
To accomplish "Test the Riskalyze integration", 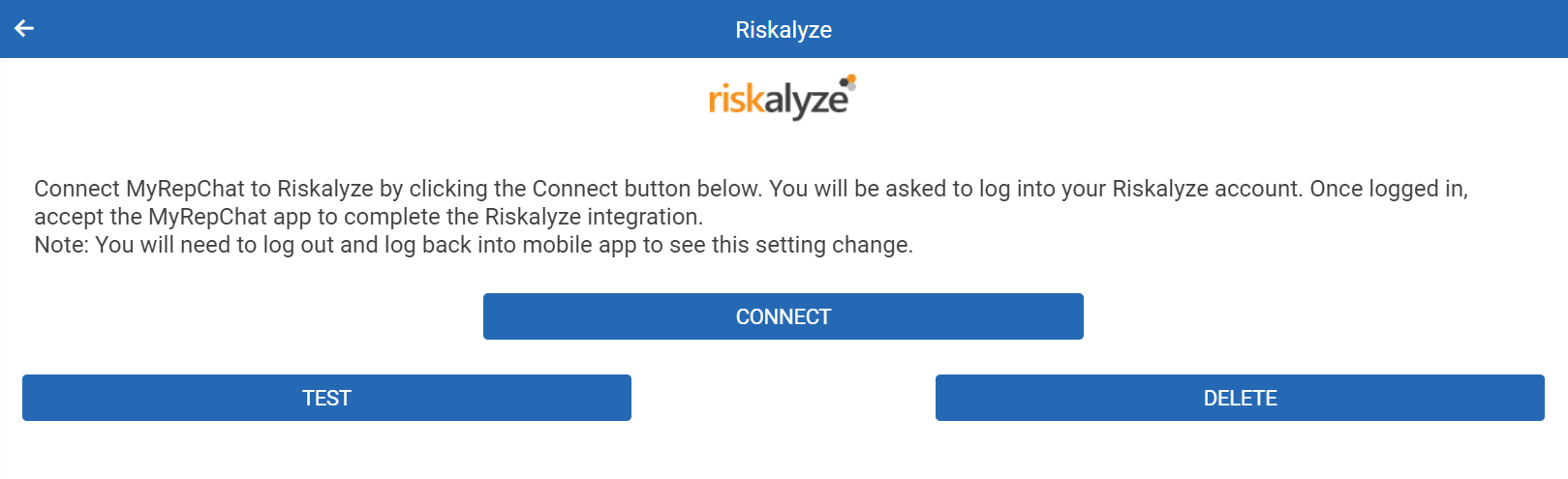I will tap(326, 398).
